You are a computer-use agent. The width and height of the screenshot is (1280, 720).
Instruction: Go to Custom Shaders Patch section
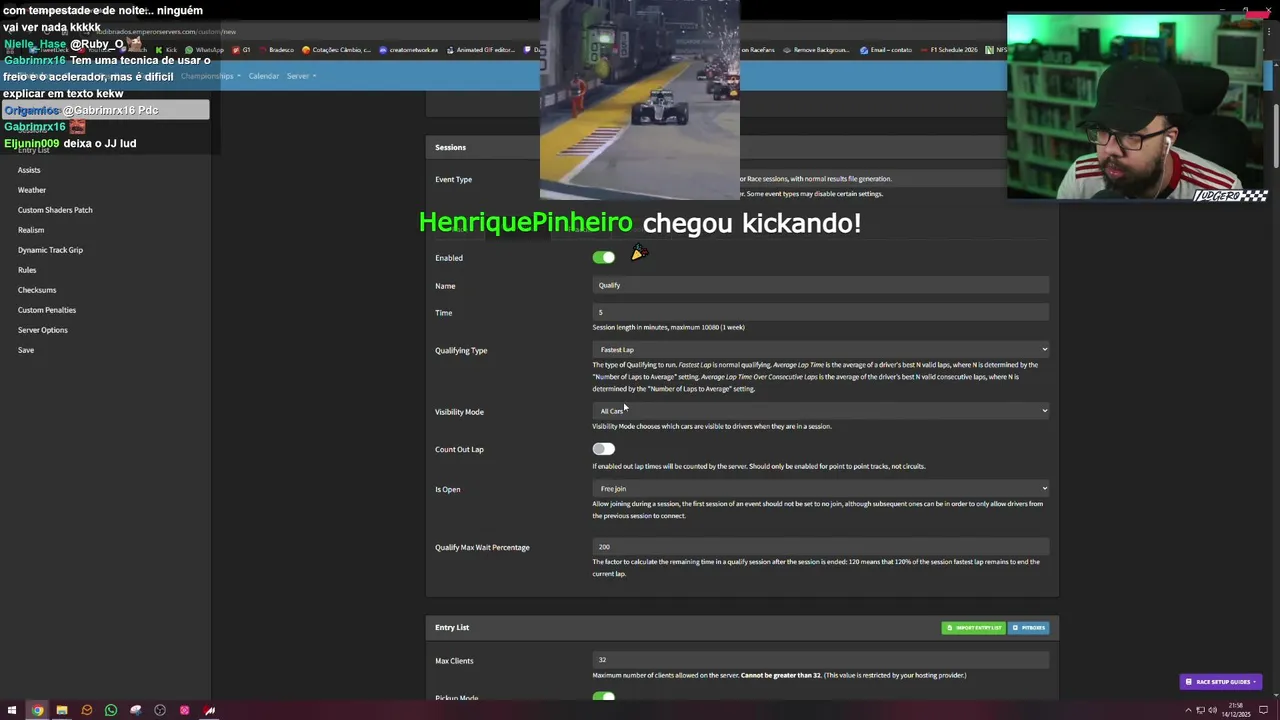55,210
